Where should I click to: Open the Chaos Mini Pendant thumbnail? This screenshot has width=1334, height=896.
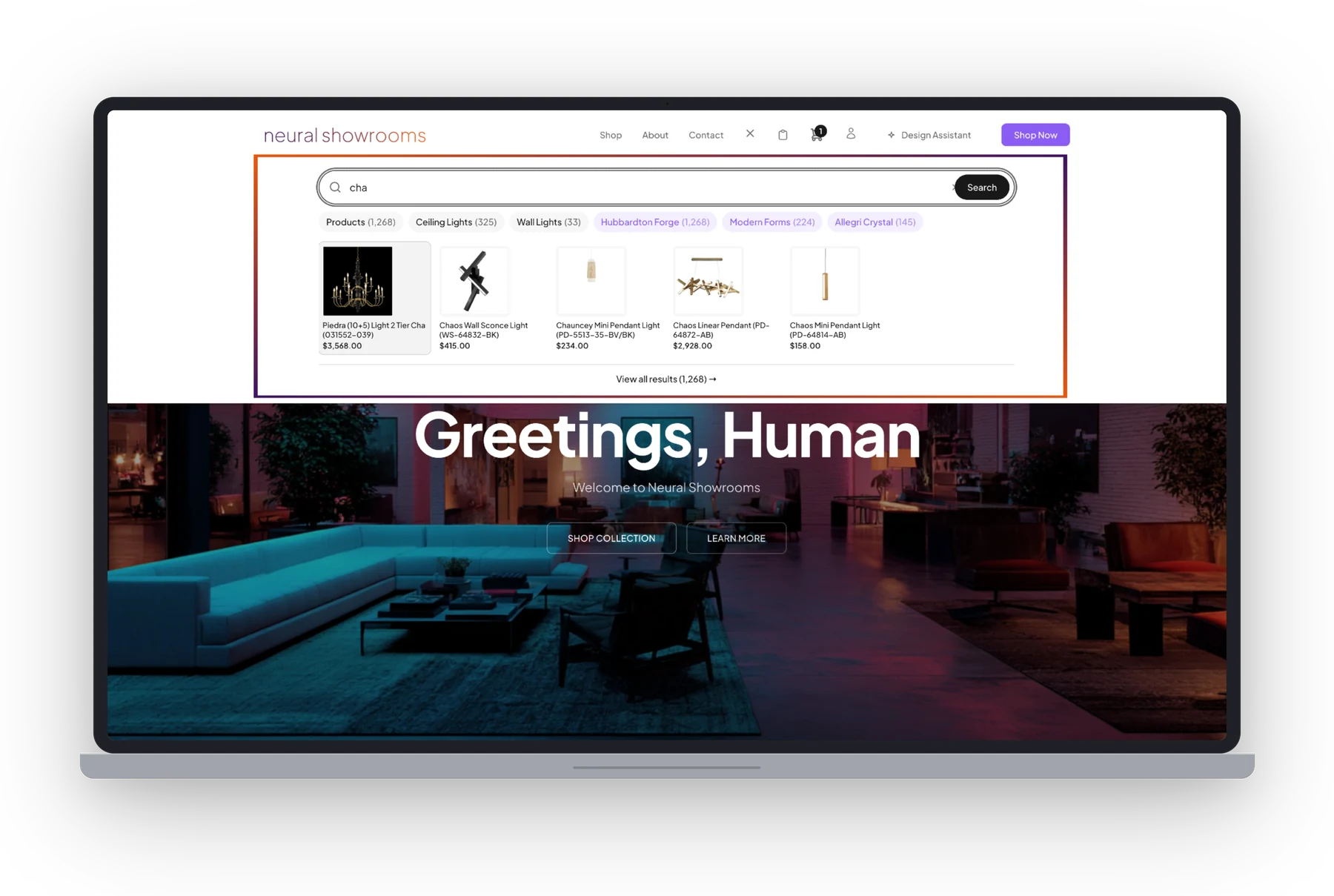pos(825,281)
